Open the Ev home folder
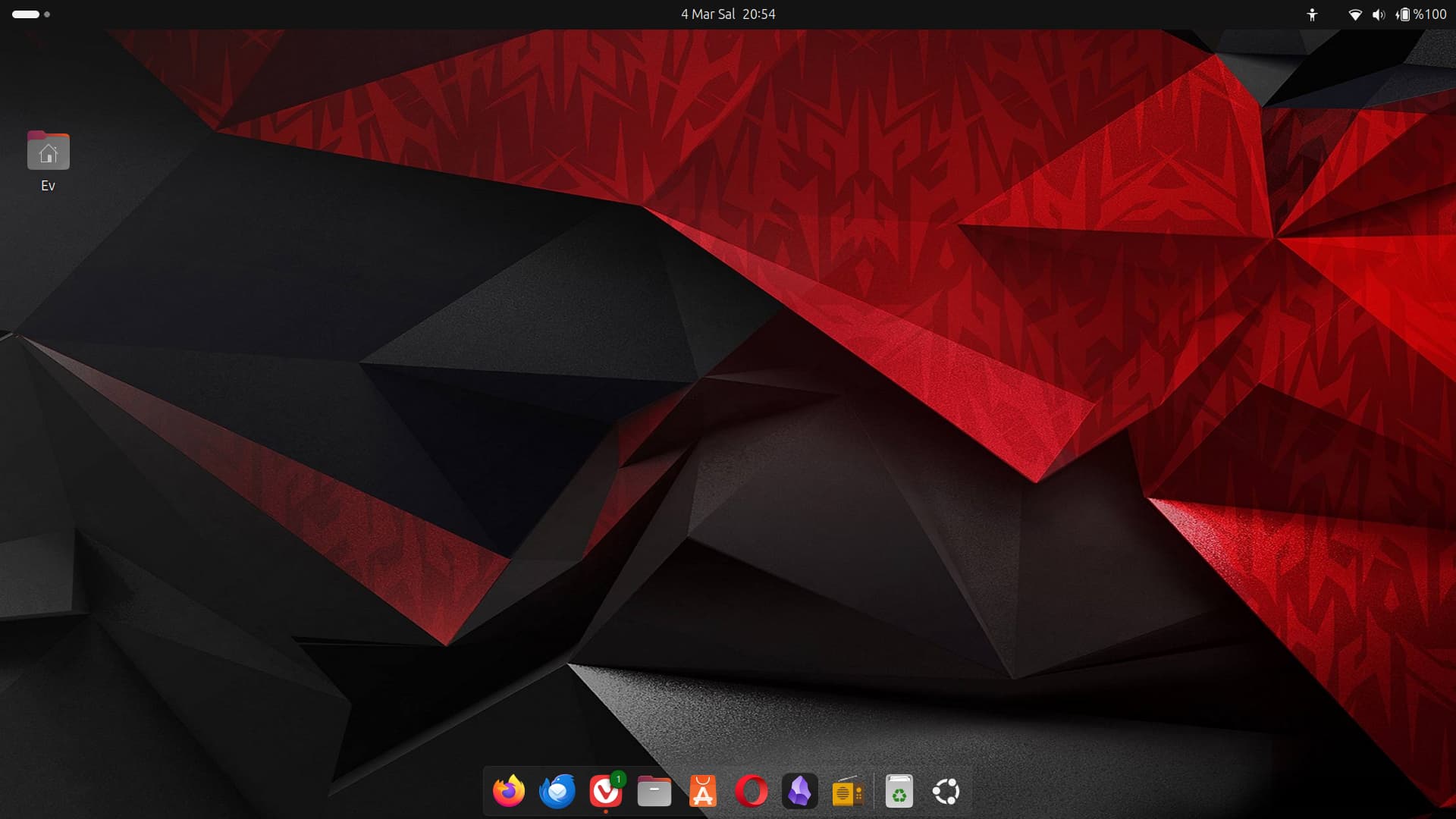This screenshot has width=1456, height=819. [49, 152]
